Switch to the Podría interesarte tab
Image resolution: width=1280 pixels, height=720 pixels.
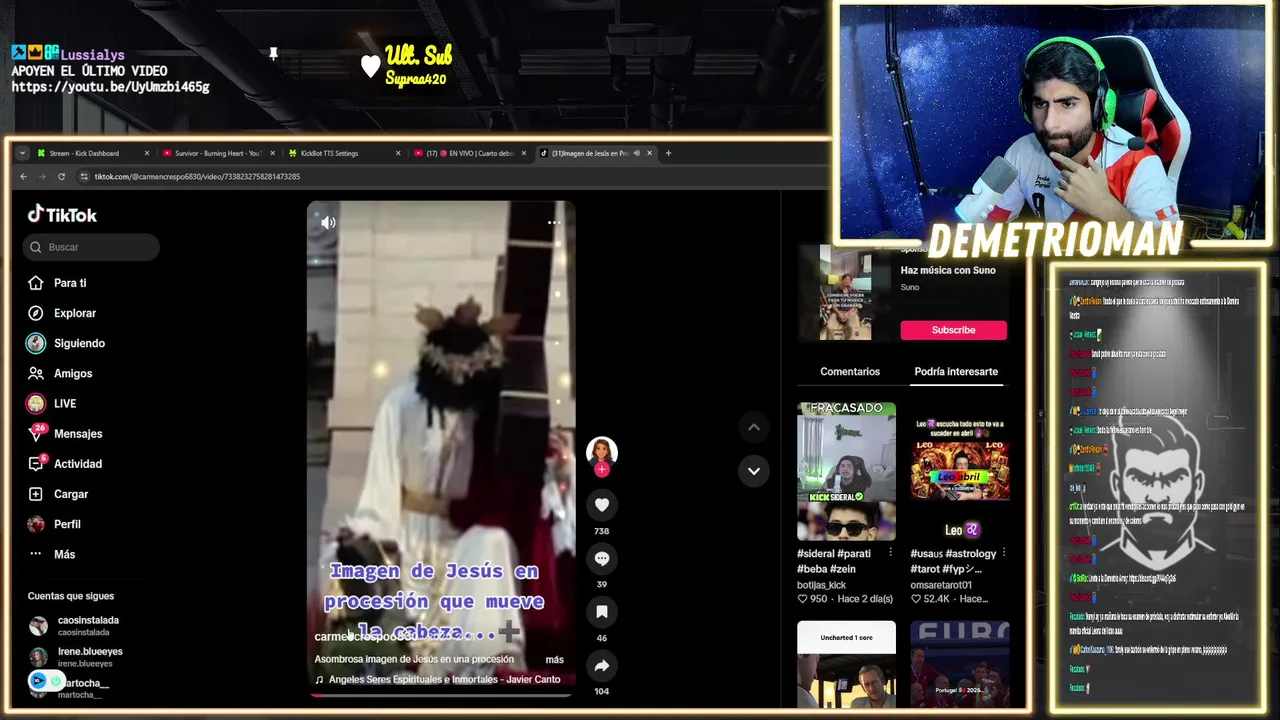956,371
